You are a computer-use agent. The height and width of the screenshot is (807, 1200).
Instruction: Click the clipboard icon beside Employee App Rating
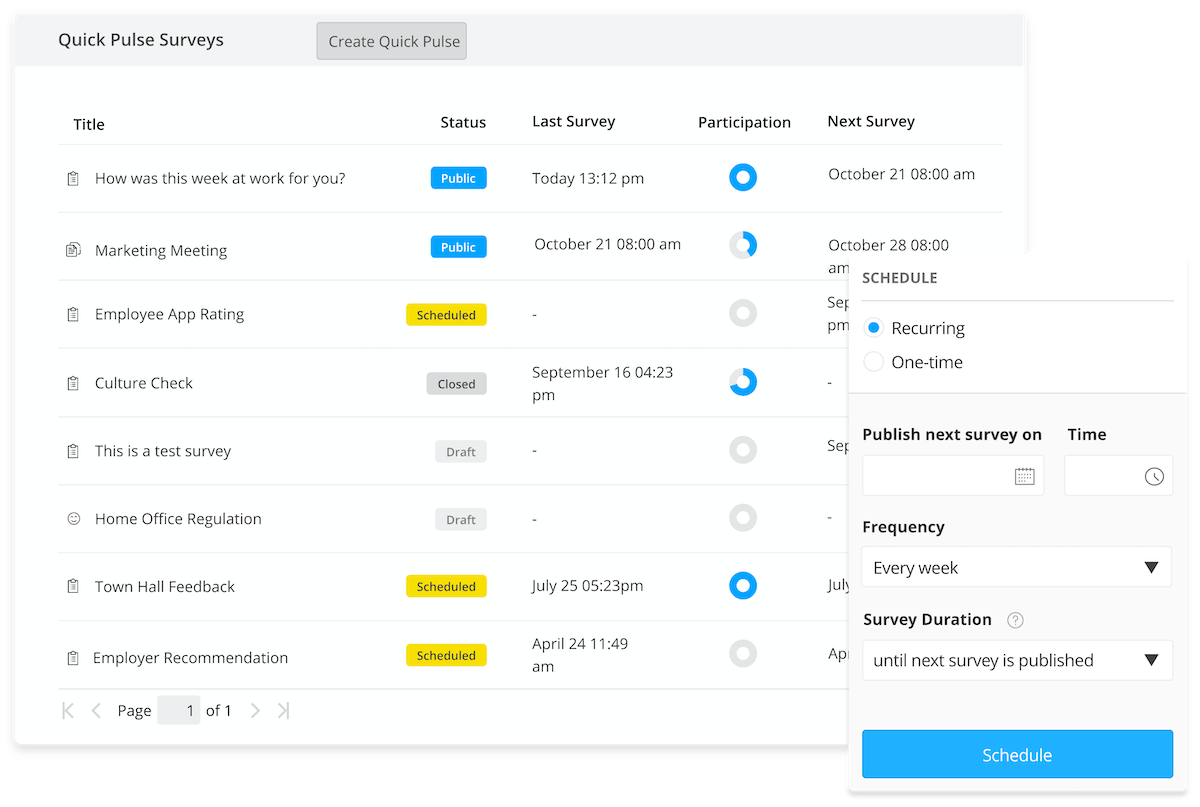(x=73, y=314)
